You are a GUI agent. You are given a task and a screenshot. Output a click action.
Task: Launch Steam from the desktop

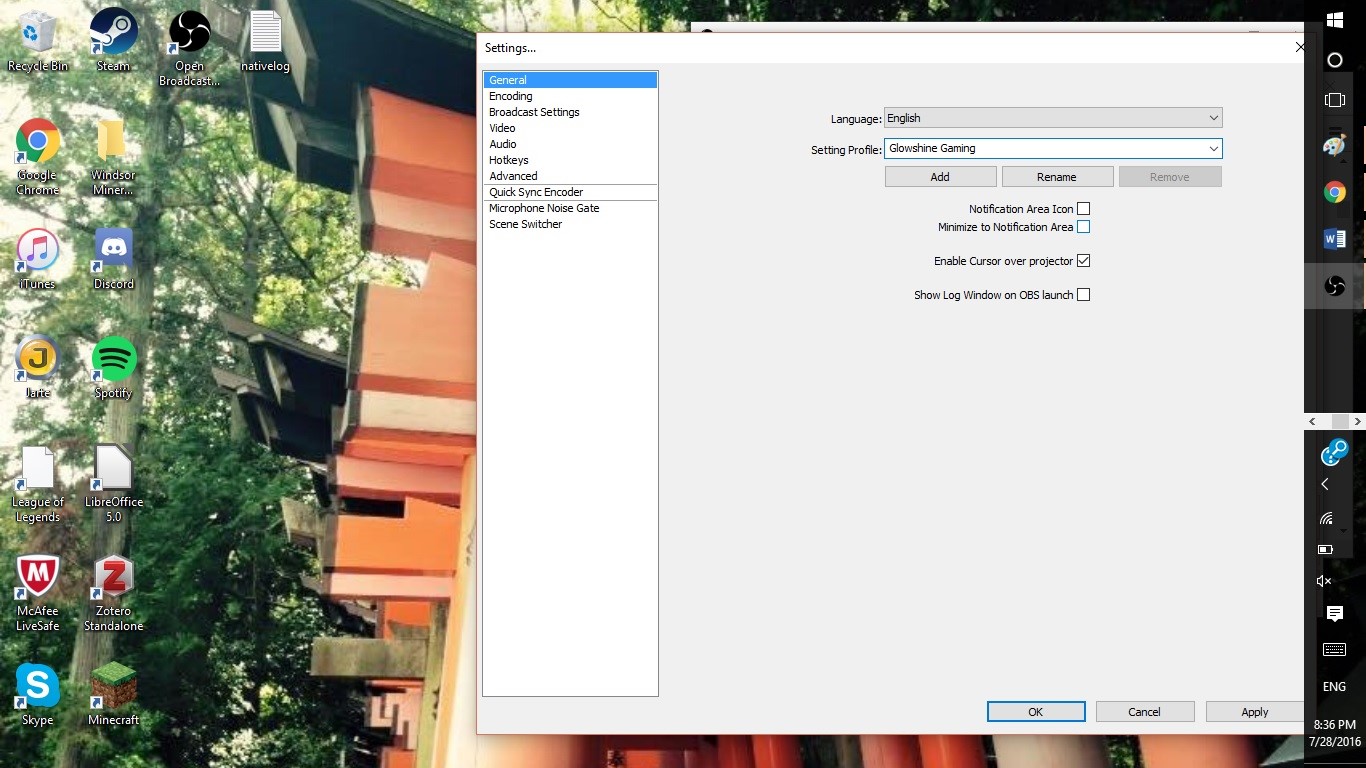click(x=113, y=40)
